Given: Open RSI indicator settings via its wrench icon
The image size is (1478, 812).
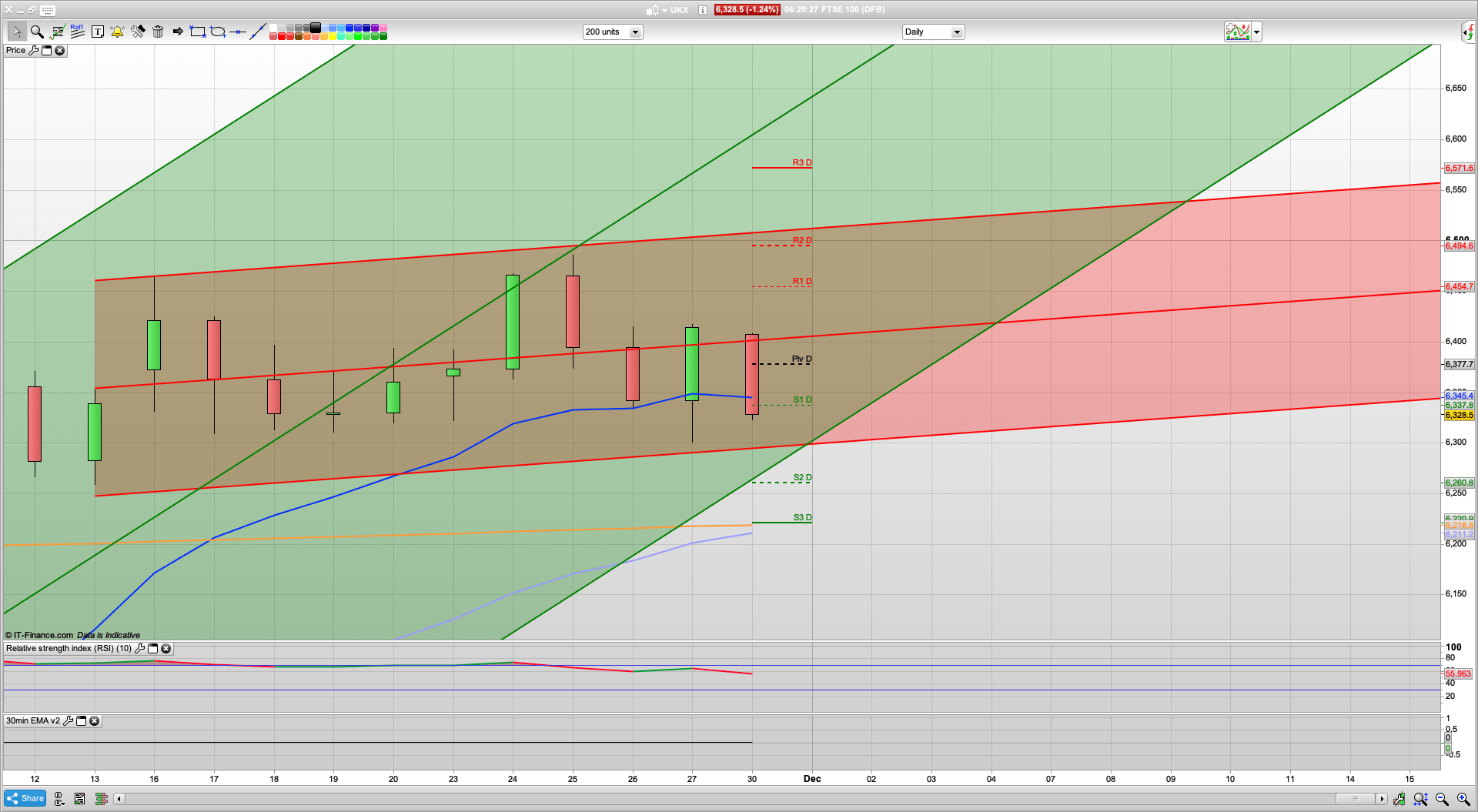Looking at the screenshot, I should (139, 648).
